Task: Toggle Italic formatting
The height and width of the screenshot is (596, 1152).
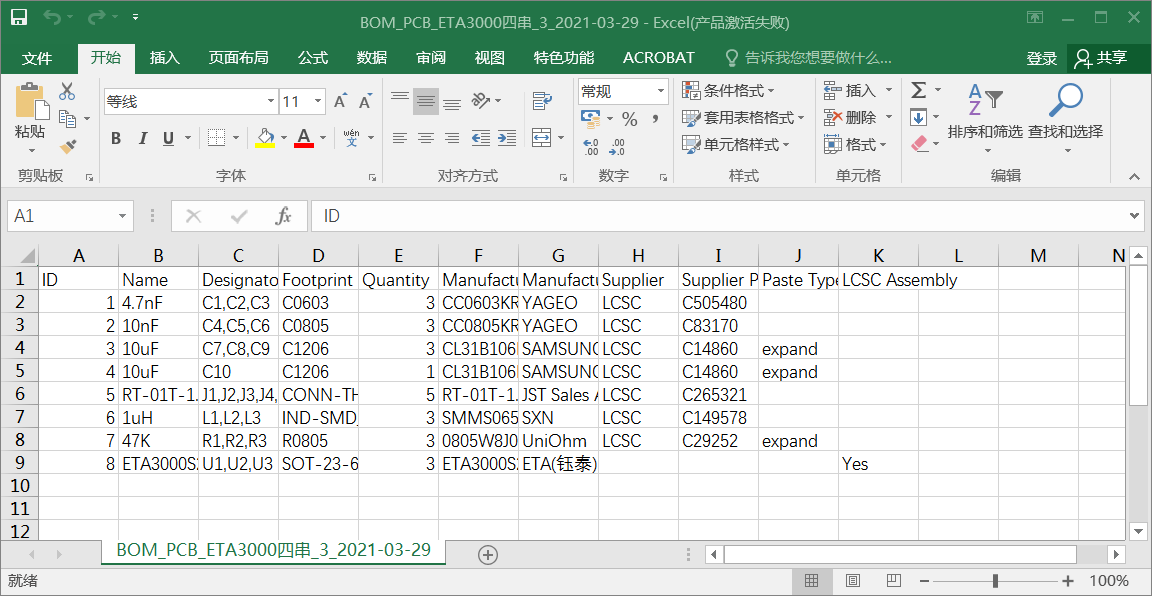Action: (143, 138)
